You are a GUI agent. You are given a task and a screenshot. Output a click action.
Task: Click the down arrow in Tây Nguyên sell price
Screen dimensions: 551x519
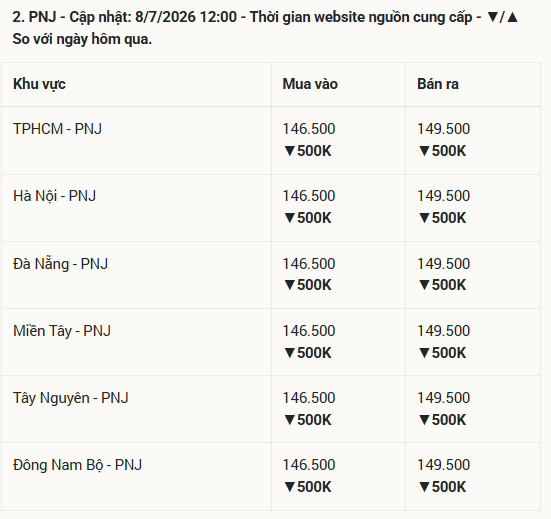point(424,420)
